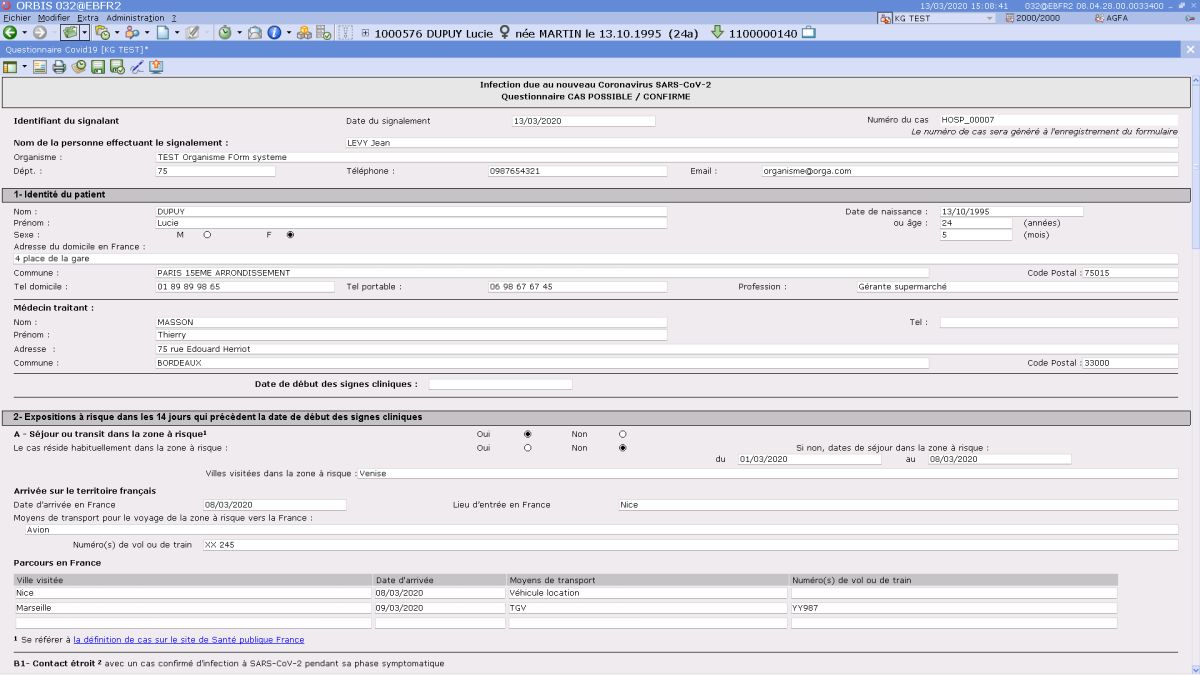Click the blue information icon
1200x675 pixels.
[274, 32]
